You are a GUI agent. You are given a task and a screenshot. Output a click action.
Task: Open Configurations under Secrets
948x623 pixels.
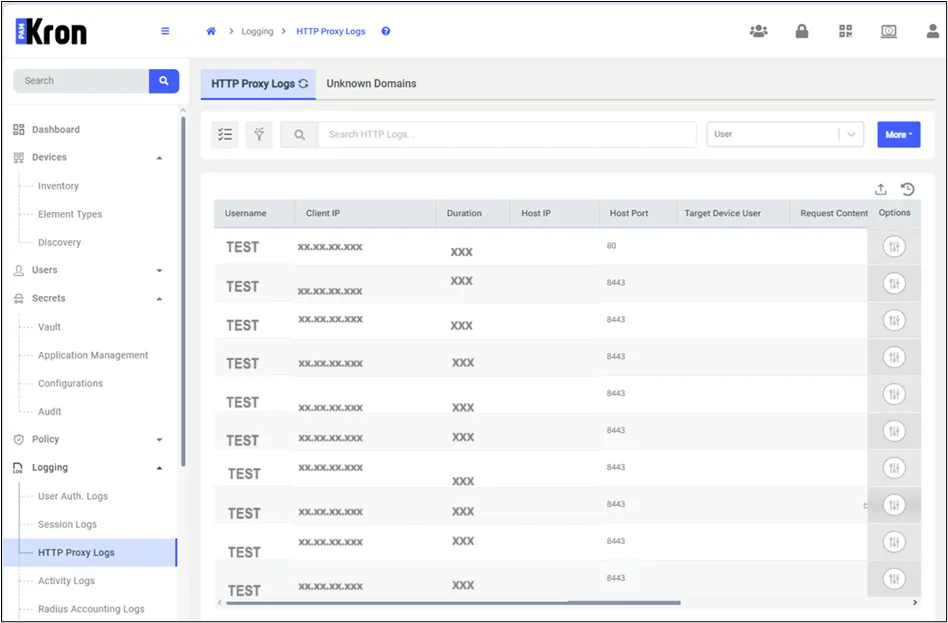tap(70, 383)
